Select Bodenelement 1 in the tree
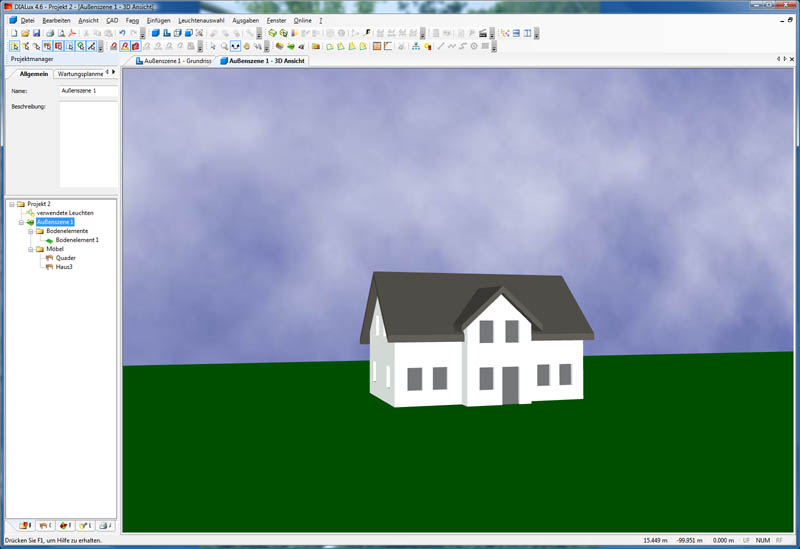The image size is (800, 549). click(x=76, y=240)
